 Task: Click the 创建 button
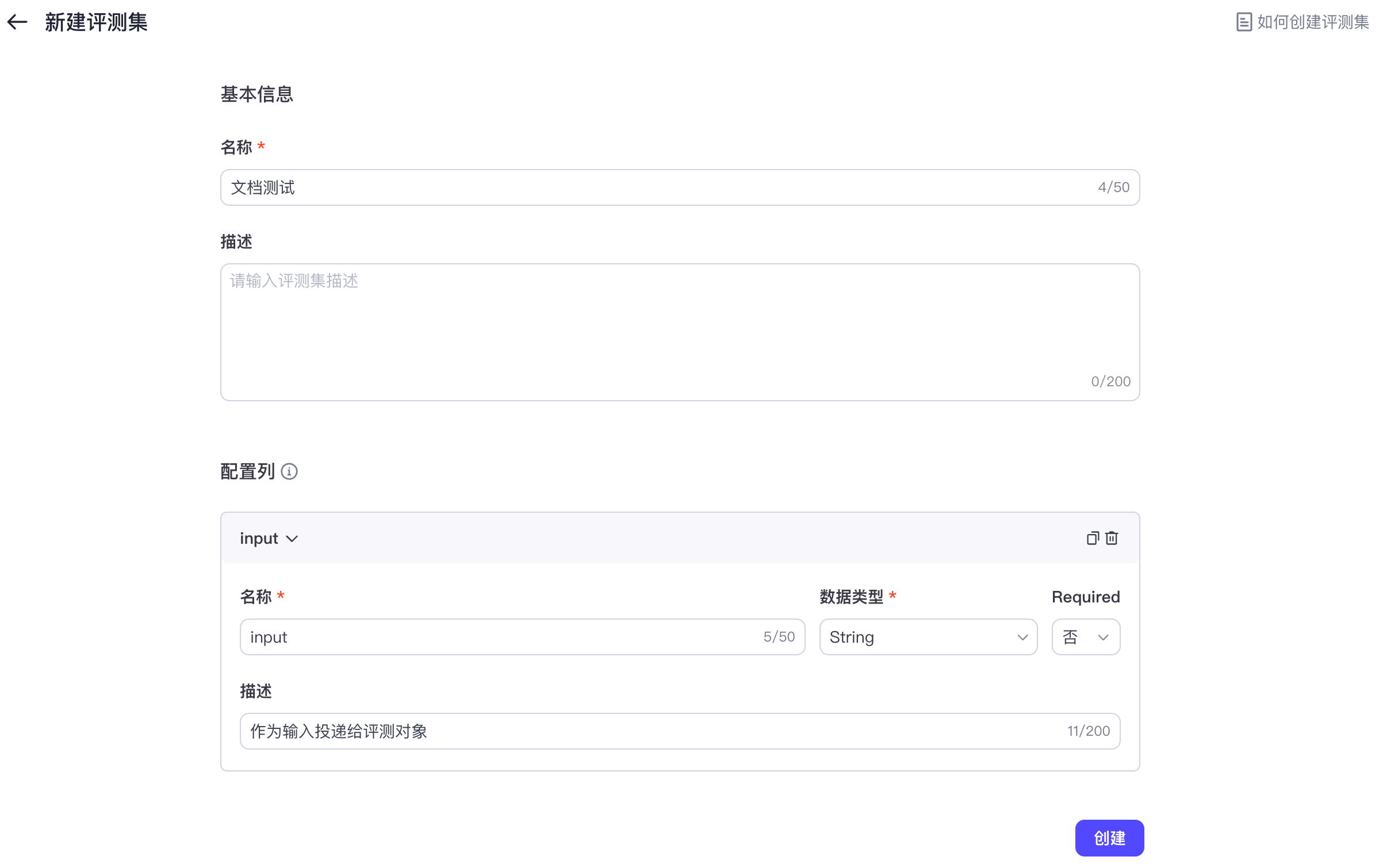1109,838
